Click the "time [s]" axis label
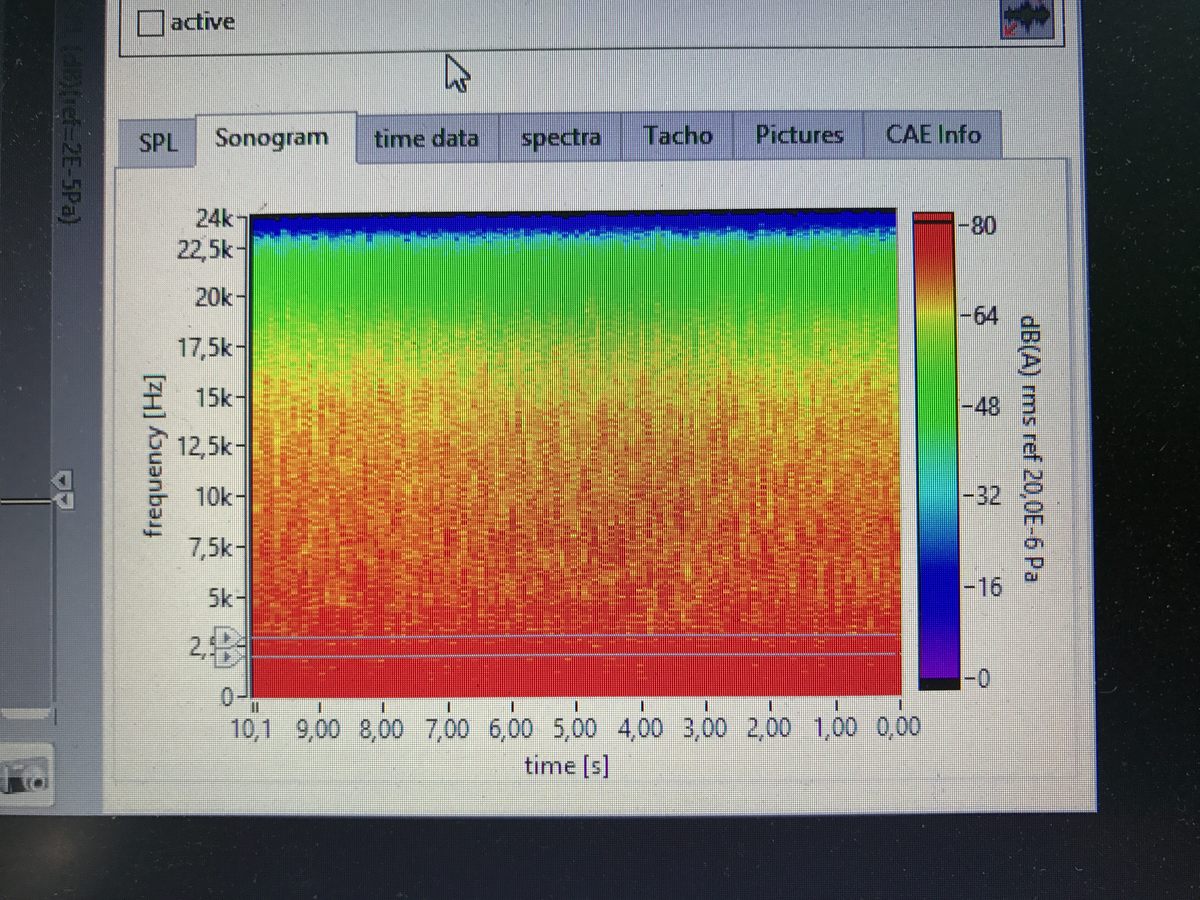 coord(568,766)
